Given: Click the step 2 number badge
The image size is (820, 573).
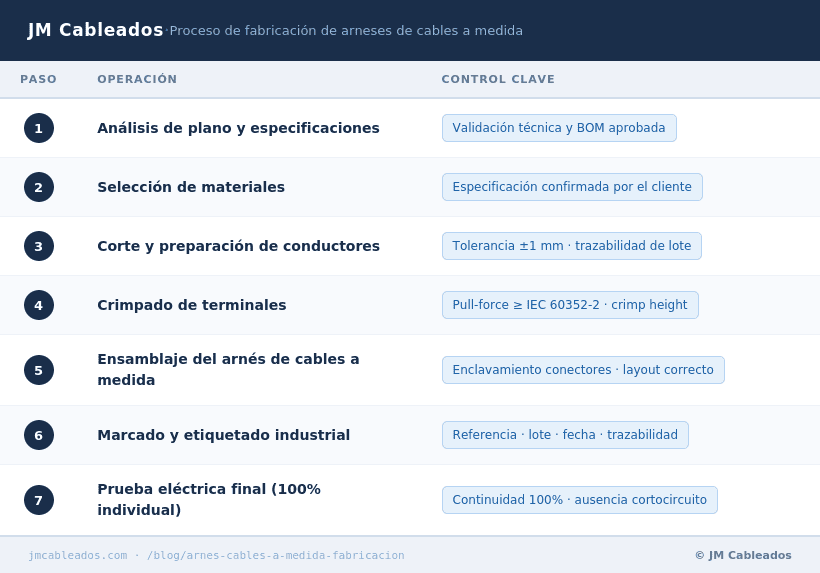Looking at the screenshot, I should pyautogui.click(x=39, y=187).
